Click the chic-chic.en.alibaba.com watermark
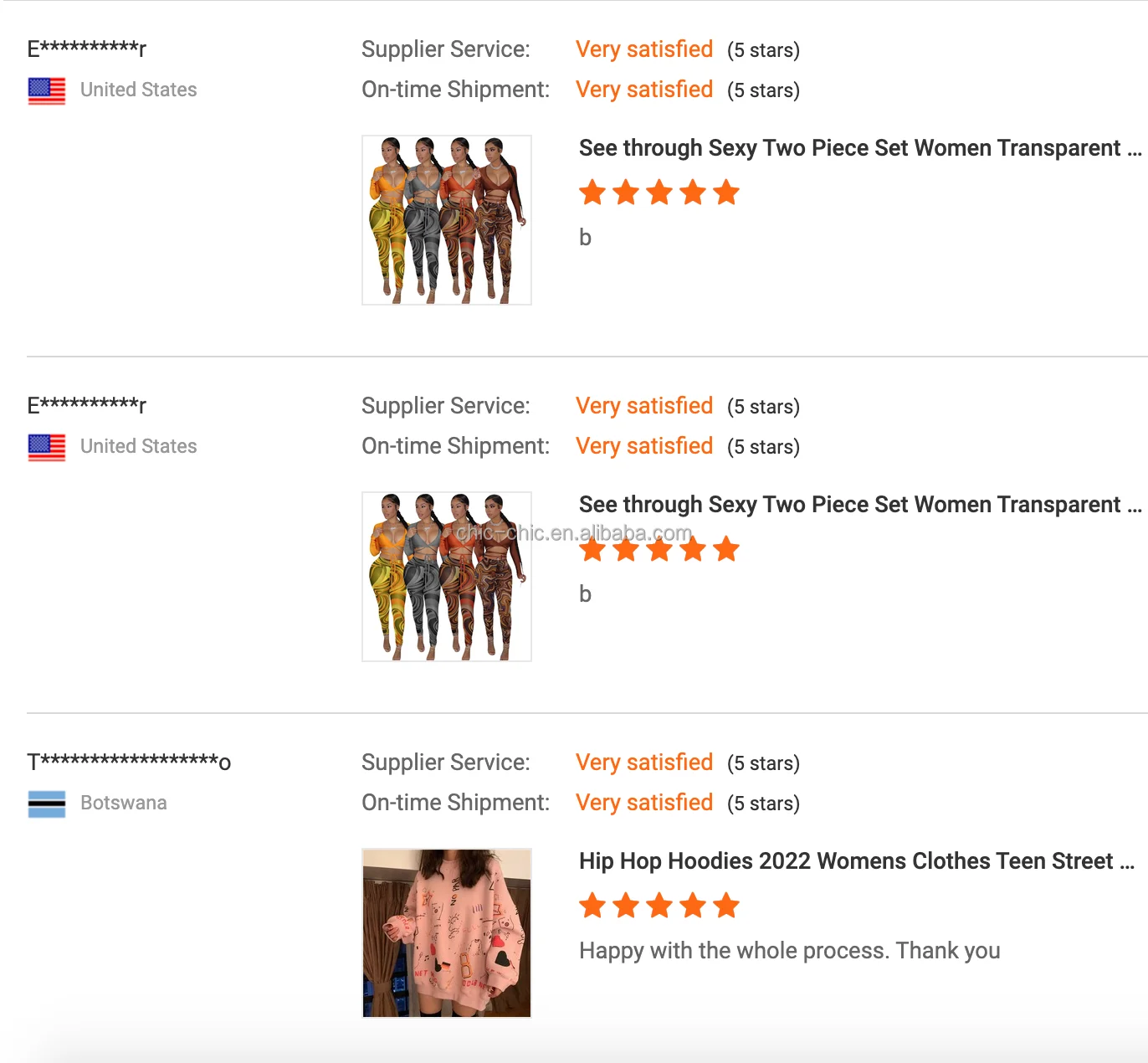The width and height of the screenshot is (1148, 1063). click(575, 533)
